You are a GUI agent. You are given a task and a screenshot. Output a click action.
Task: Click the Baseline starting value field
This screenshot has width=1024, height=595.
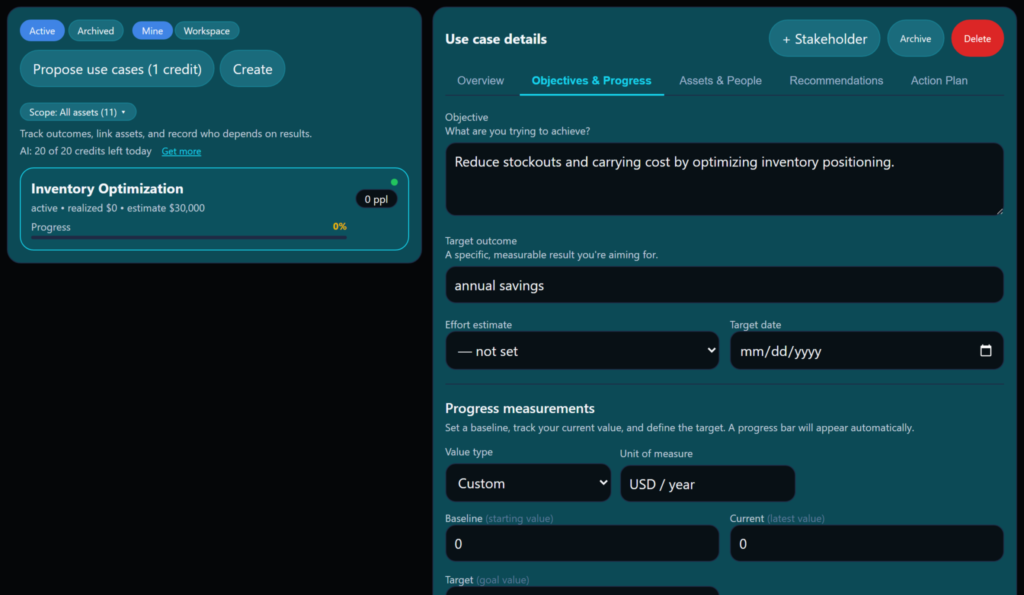tap(582, 543)
